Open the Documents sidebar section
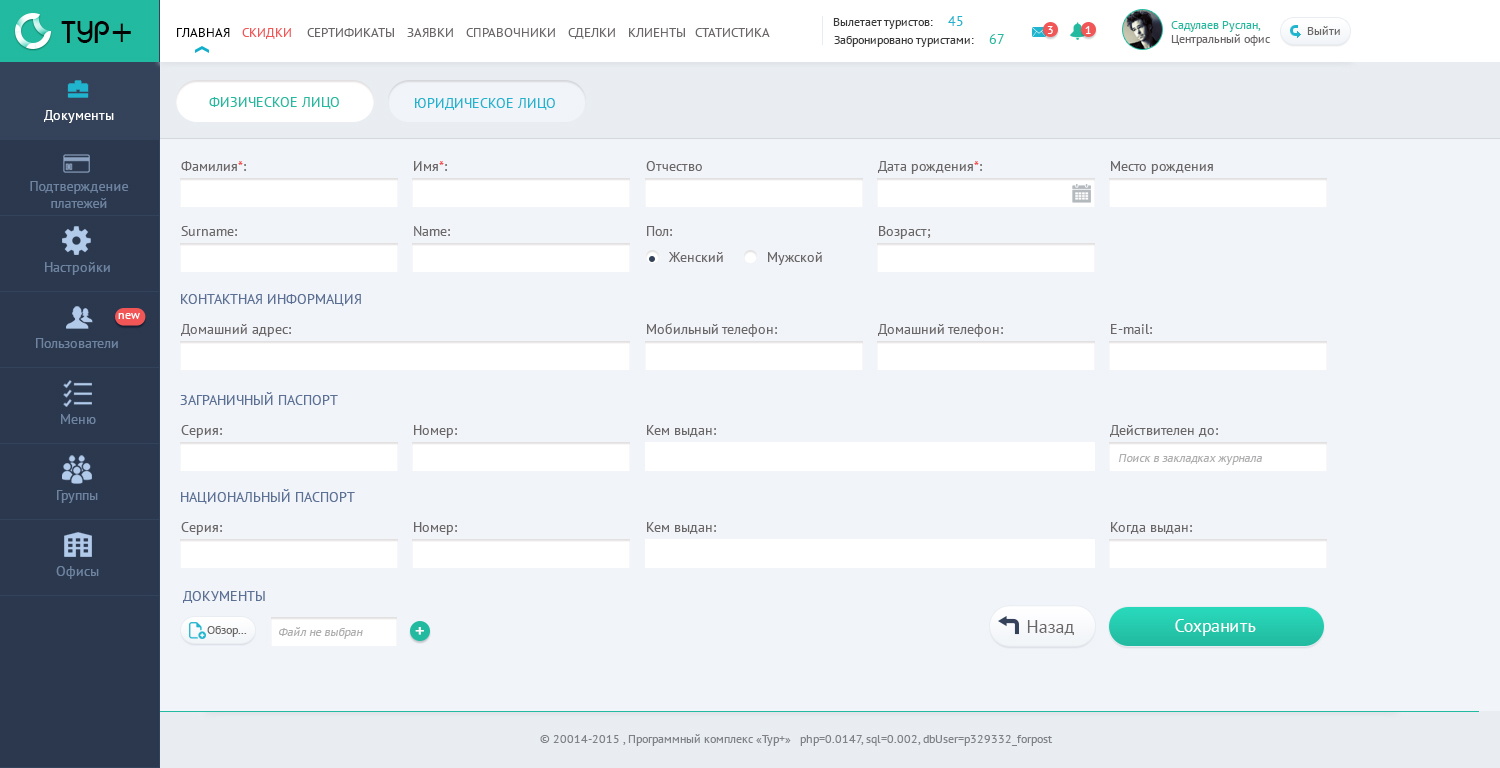The height and width of the screenshot is (768, 1500). coord(79,101)
